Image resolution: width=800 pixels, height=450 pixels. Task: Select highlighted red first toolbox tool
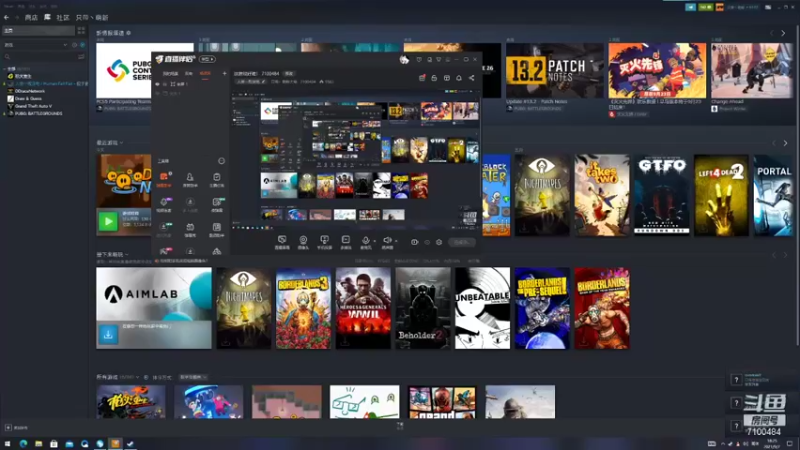point(164,180)
